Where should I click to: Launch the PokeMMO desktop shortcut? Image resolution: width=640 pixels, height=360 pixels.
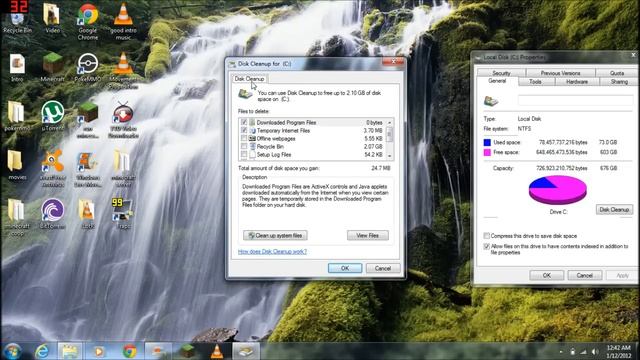[88, 67]
